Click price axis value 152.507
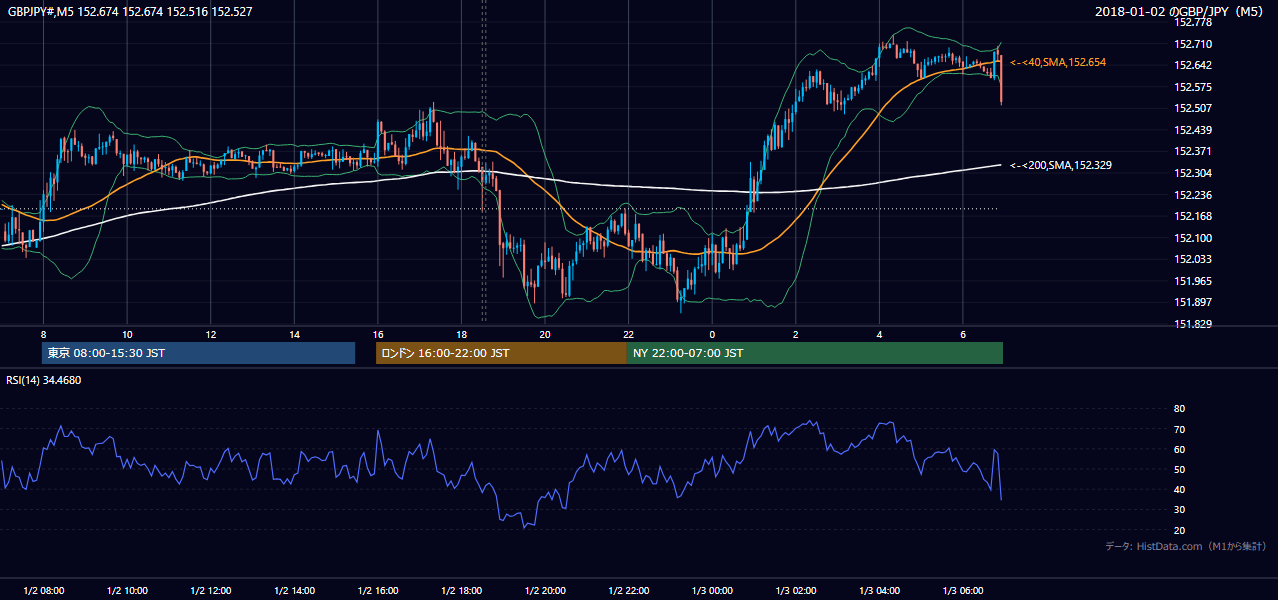Image resolution: width=1278 pixels, height=600 pixels. coord(1193,108)
